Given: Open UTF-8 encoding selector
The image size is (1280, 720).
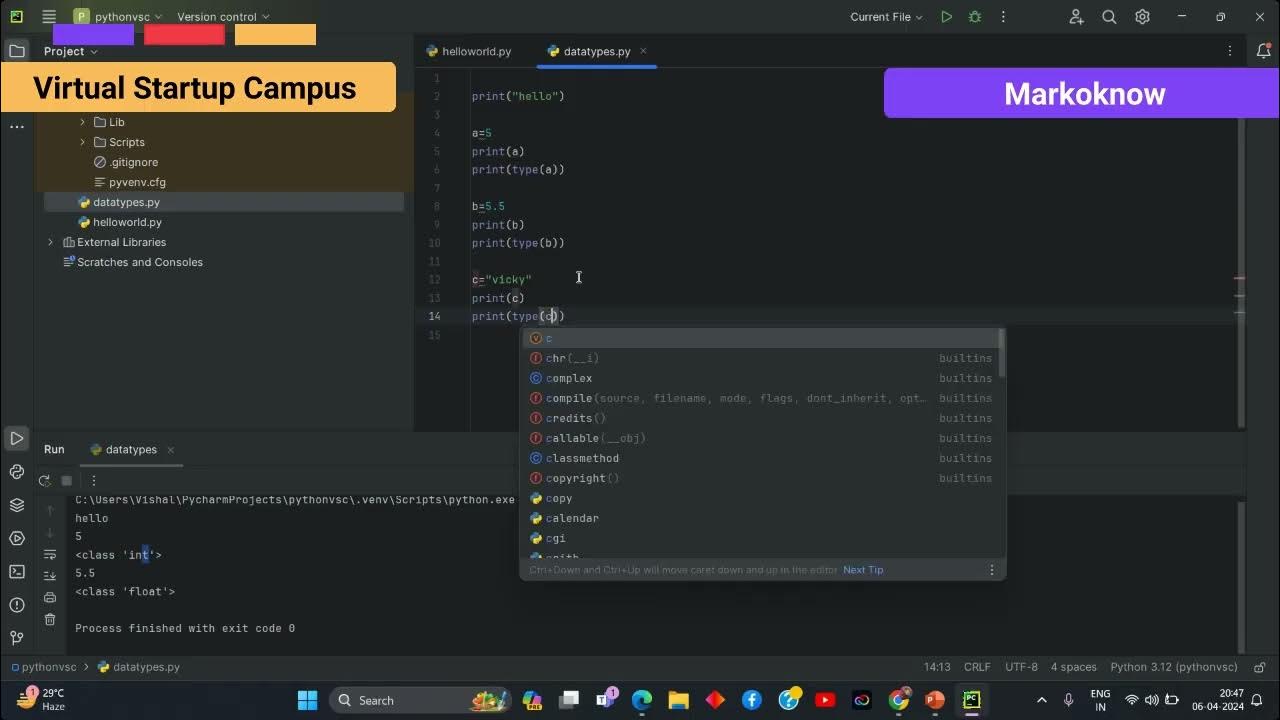Looking at the screenshot, I should tap(1021, 667).
